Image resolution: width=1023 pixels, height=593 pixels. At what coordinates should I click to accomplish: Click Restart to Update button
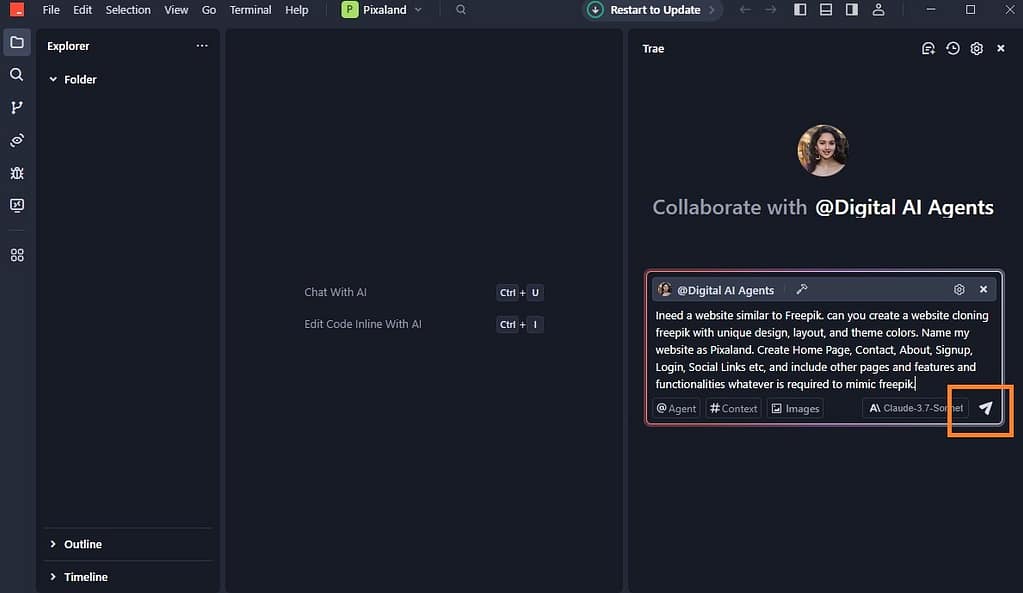pos(652,10)
